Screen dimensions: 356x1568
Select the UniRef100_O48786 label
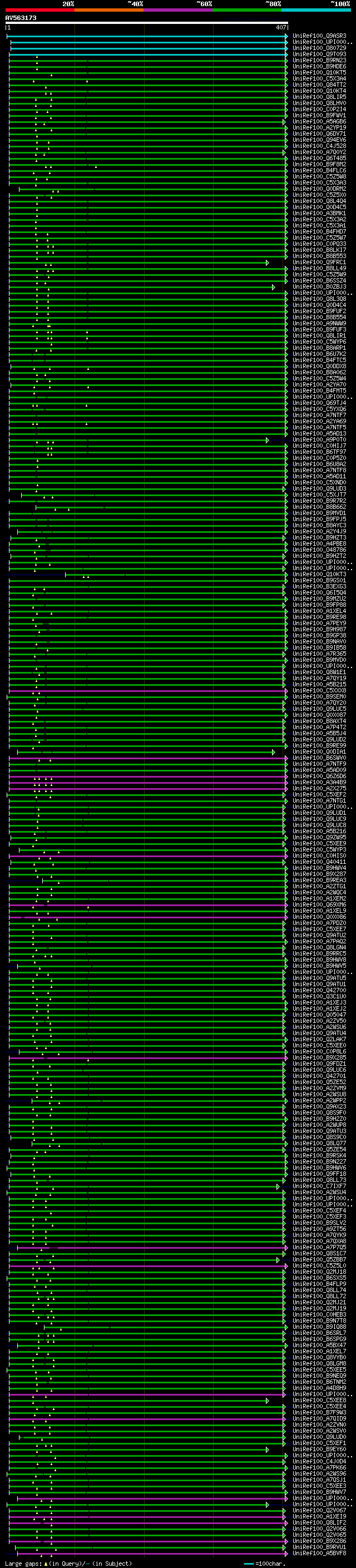click(x=319, y=550)
